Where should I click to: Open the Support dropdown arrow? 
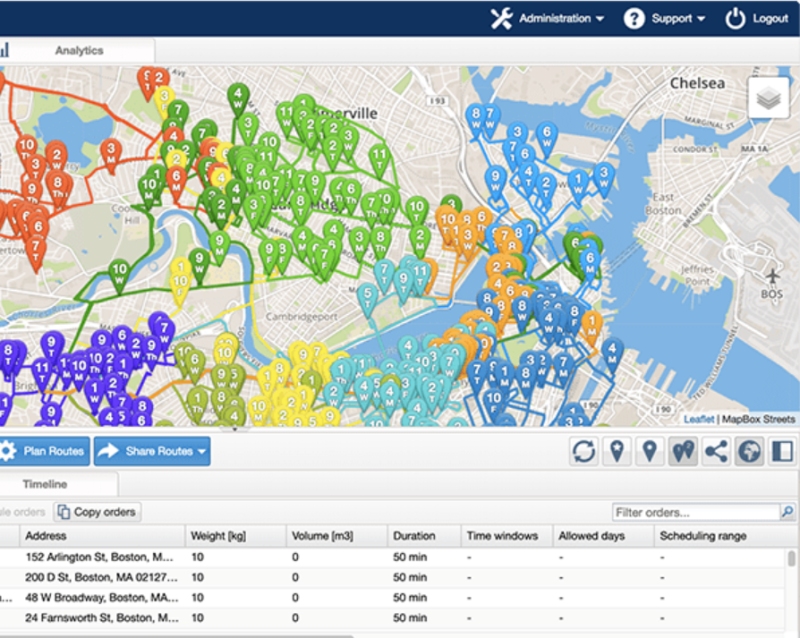pyautogui.click(x=702, y=19)
